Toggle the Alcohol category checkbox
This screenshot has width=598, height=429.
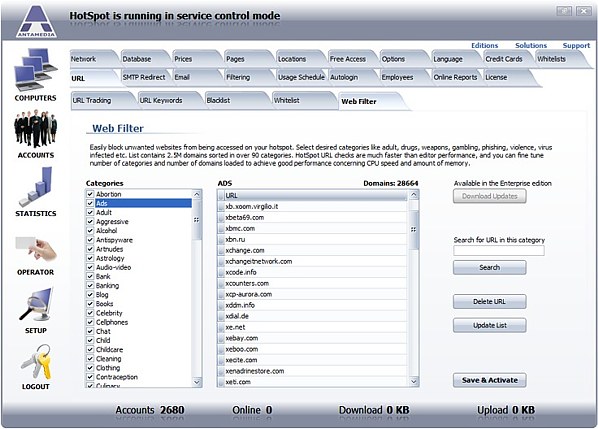90,231
